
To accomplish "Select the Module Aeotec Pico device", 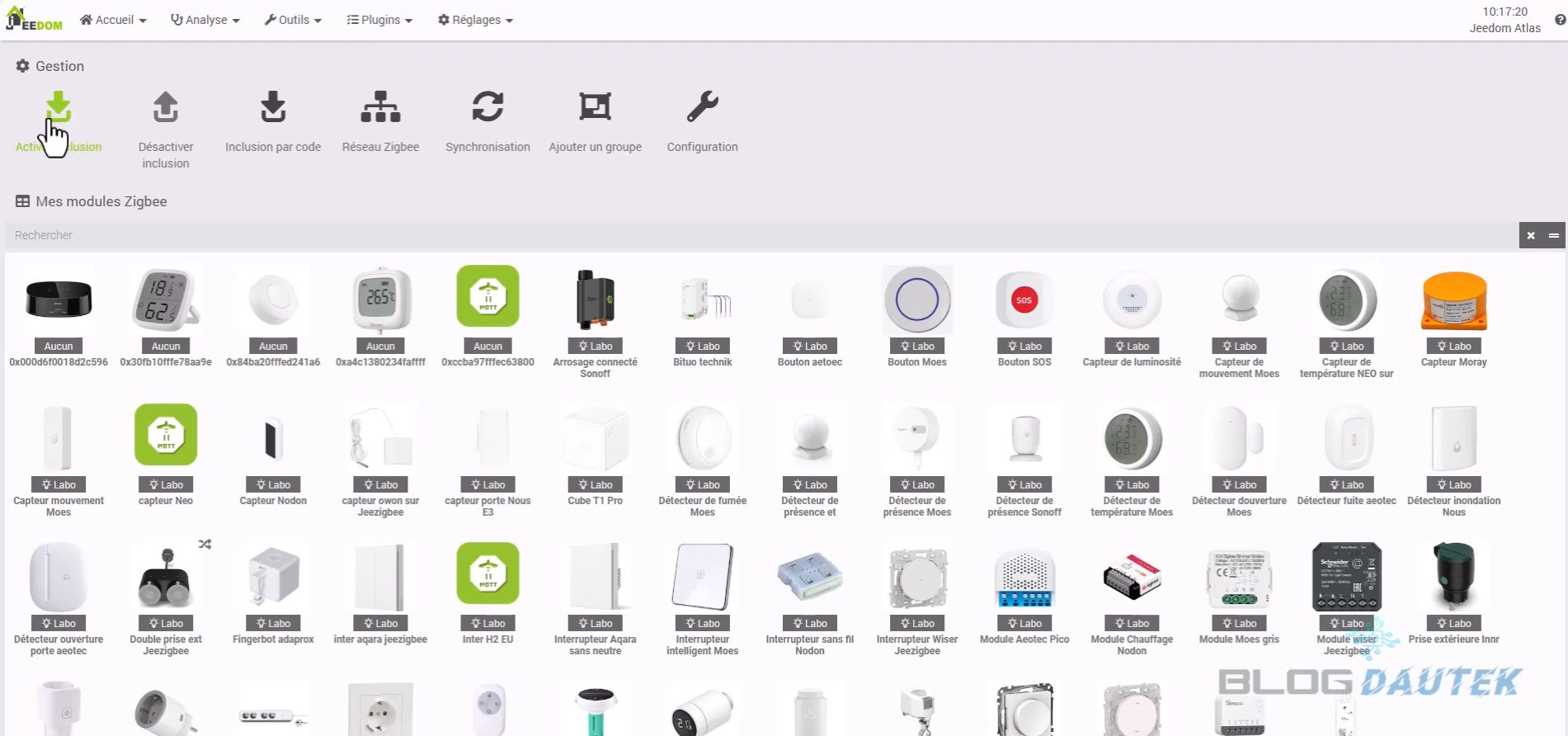I will [1024, 594].
